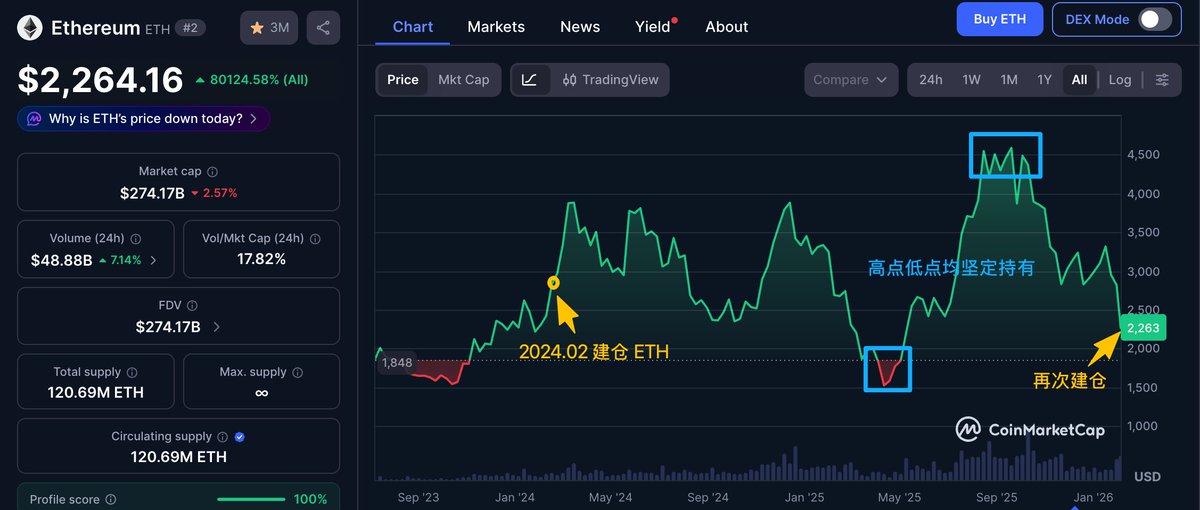This screenshot has width=1200, height=510.
Task: Click the Buy ETH button
Action: coord(999,19)
